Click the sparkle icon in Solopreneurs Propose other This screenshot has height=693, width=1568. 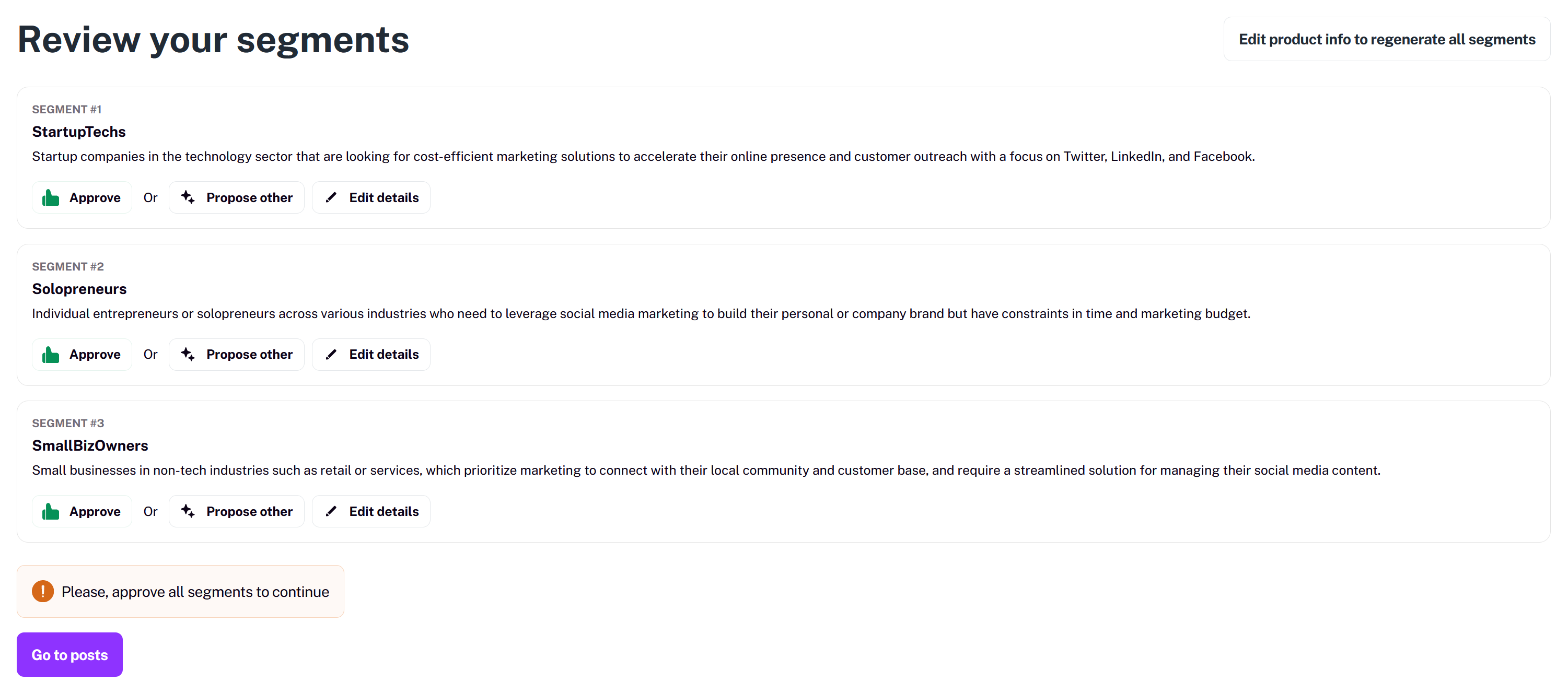click(x=188, y=354)
